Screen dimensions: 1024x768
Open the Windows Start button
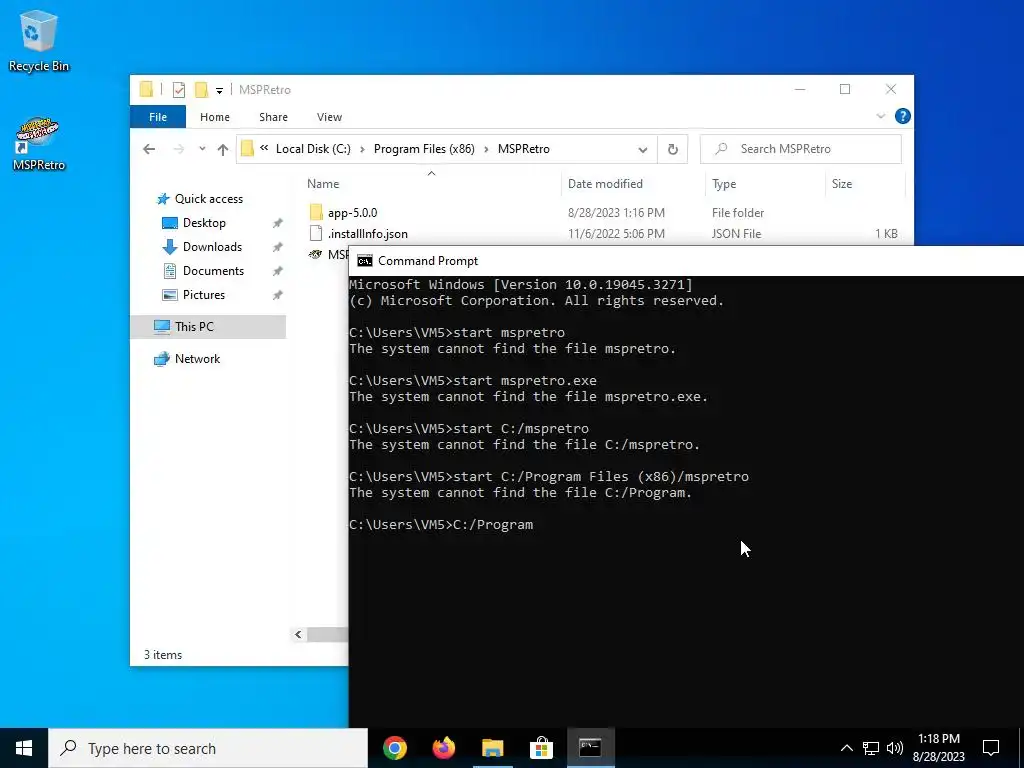[x=24, y=748]
